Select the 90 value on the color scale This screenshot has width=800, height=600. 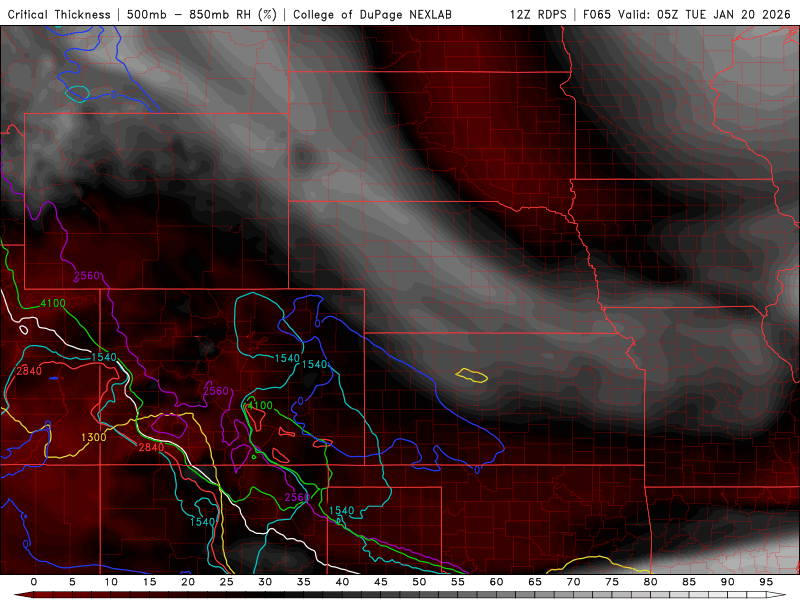728,582
